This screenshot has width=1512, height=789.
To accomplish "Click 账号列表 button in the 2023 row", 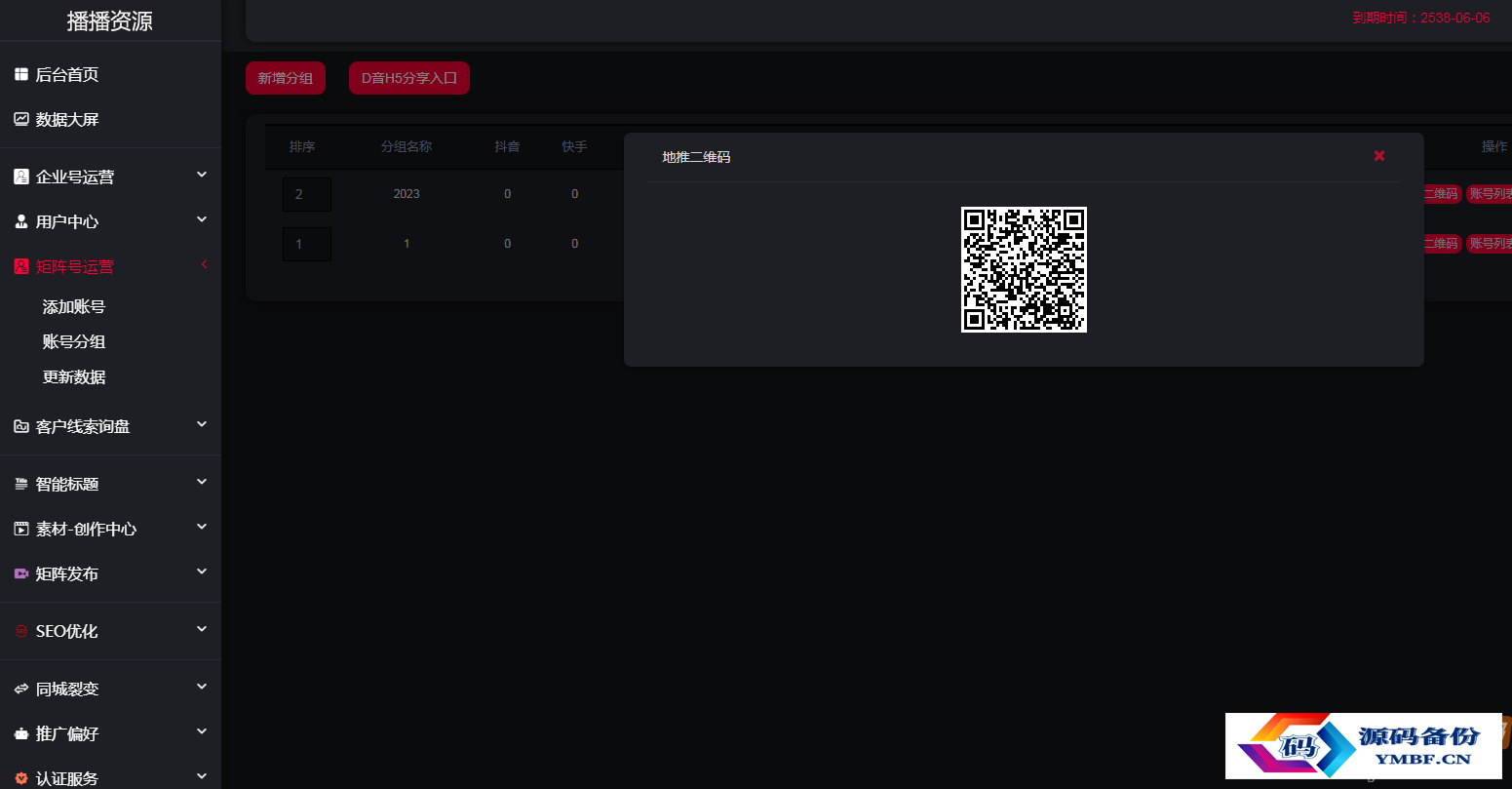I will pos(1490,194).
